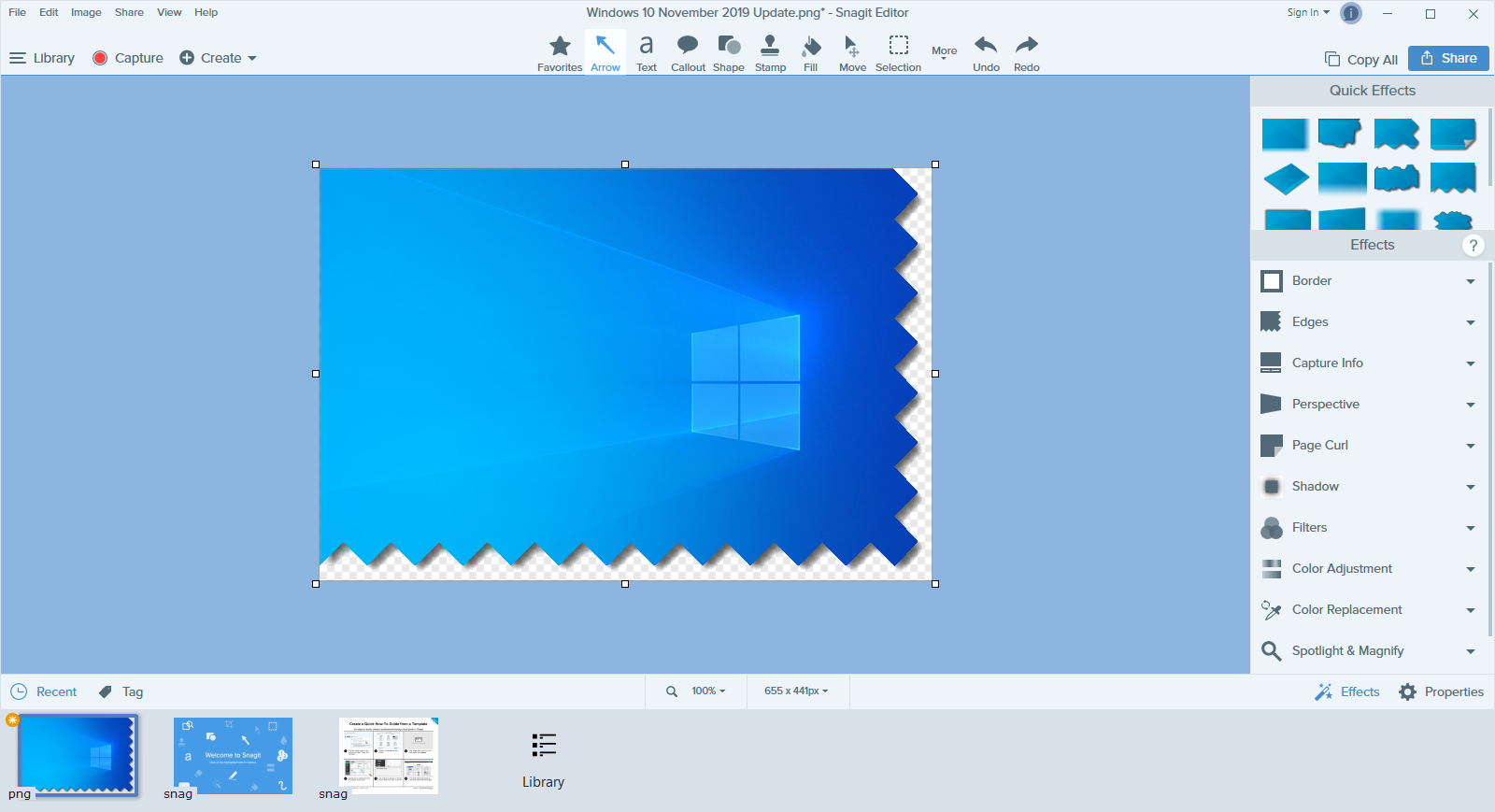Viewport: 1495px width, 812px height.
Task: Select the Callout tool
Action: (x=688, y=53)
